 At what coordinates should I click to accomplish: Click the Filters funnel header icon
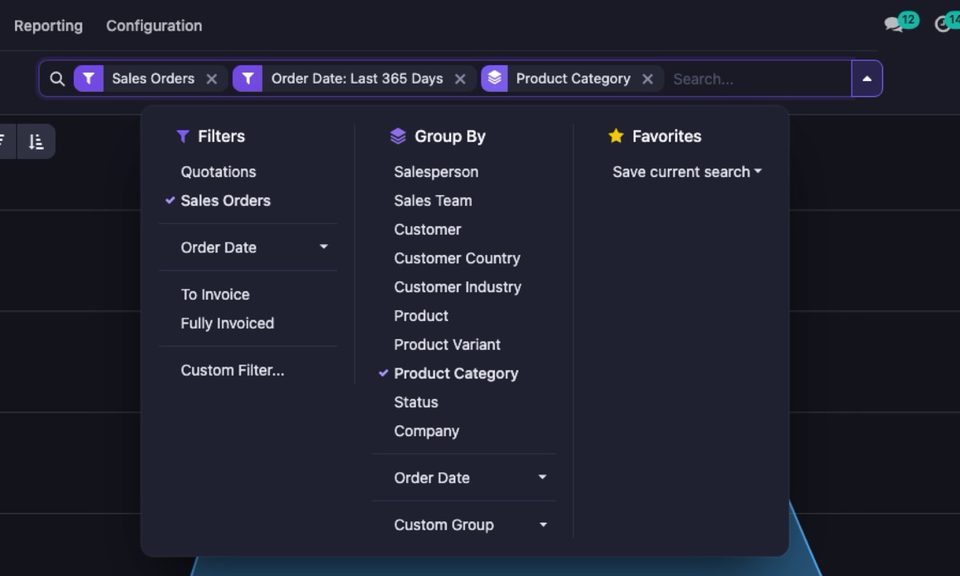pos(182,136)
